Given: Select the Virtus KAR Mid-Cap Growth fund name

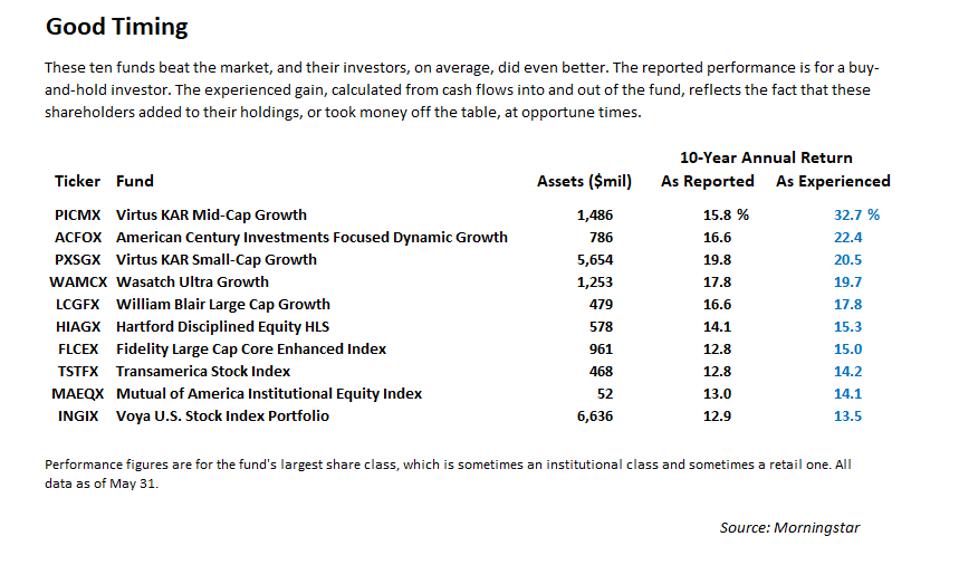Looking at the screenshot, I should click(x=211, y=215).
